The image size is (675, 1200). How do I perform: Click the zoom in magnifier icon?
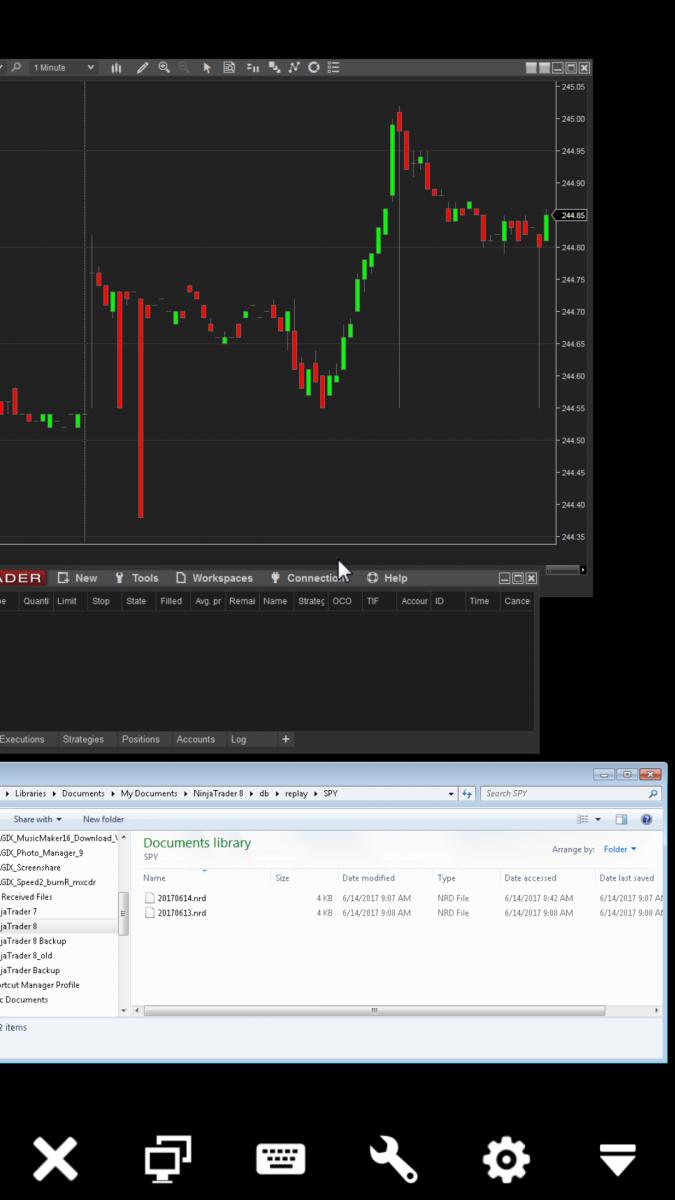pyautogui.click(x=164, y=68)
